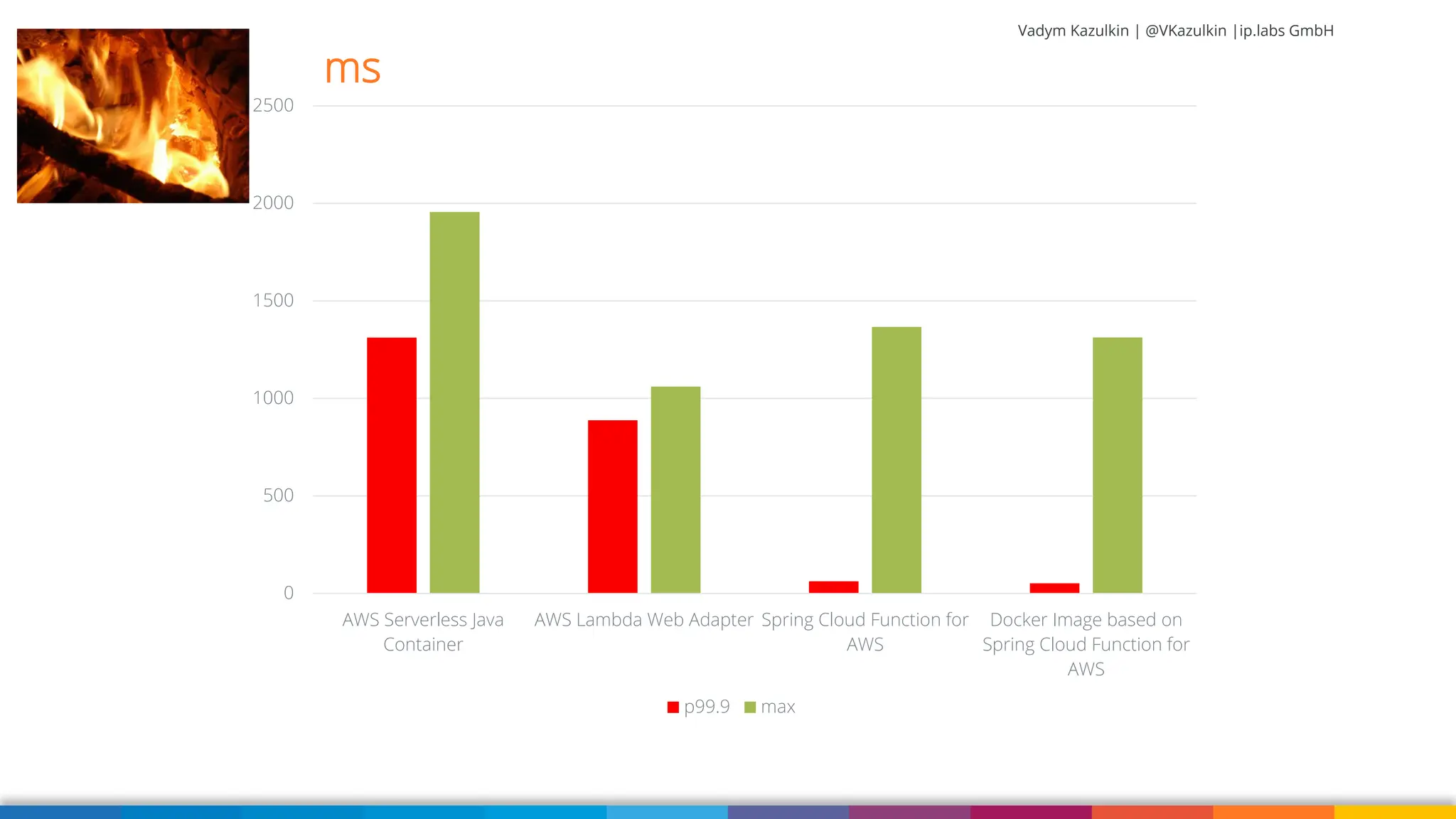Click the small red Spring Cloud Function bar
Image resolution: width=1456 pixels, height=819 pixels.
point(833,587)
